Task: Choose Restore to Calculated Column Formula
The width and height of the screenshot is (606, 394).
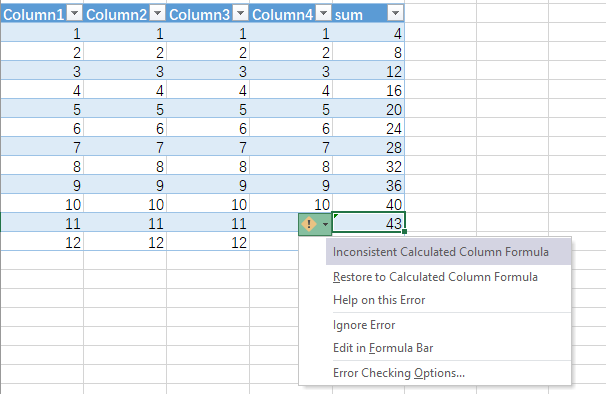Action: tap(435, 277)
